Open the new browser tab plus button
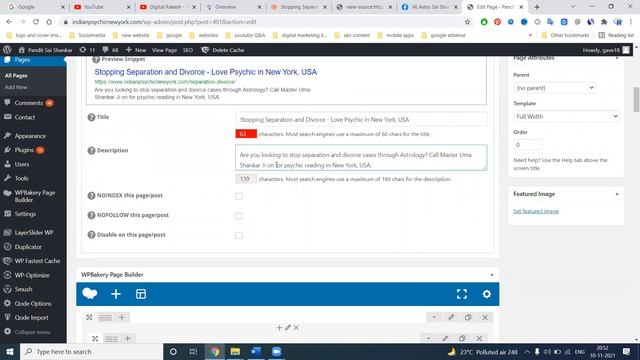640x360 pixels. pos(537,7)
